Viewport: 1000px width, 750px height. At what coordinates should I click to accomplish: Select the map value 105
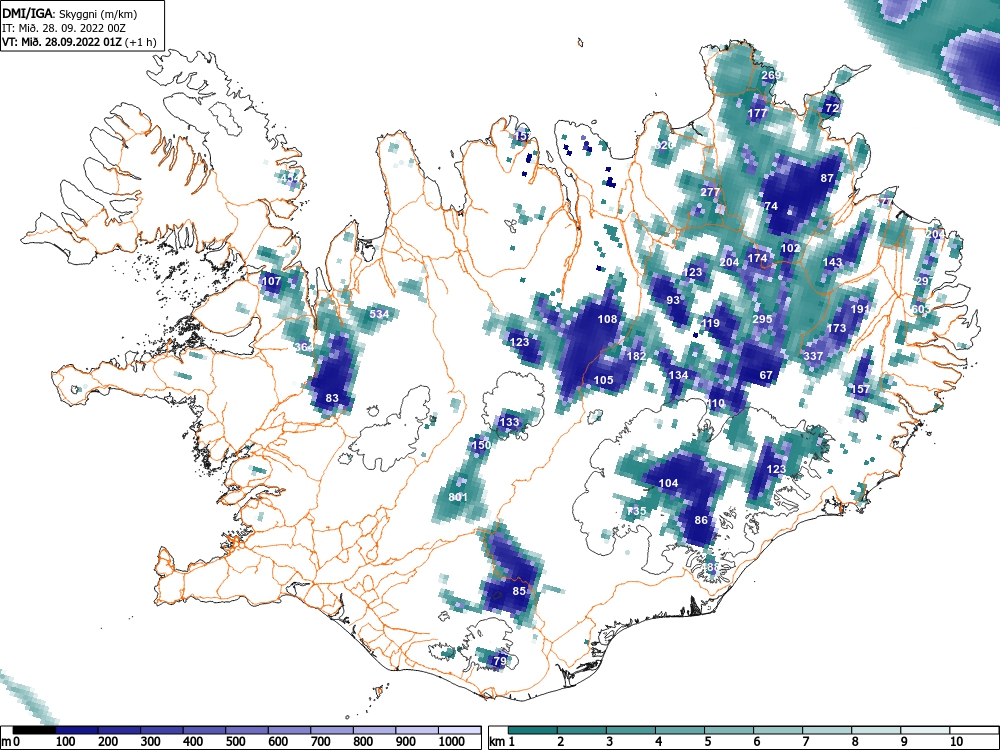point(603,380)
